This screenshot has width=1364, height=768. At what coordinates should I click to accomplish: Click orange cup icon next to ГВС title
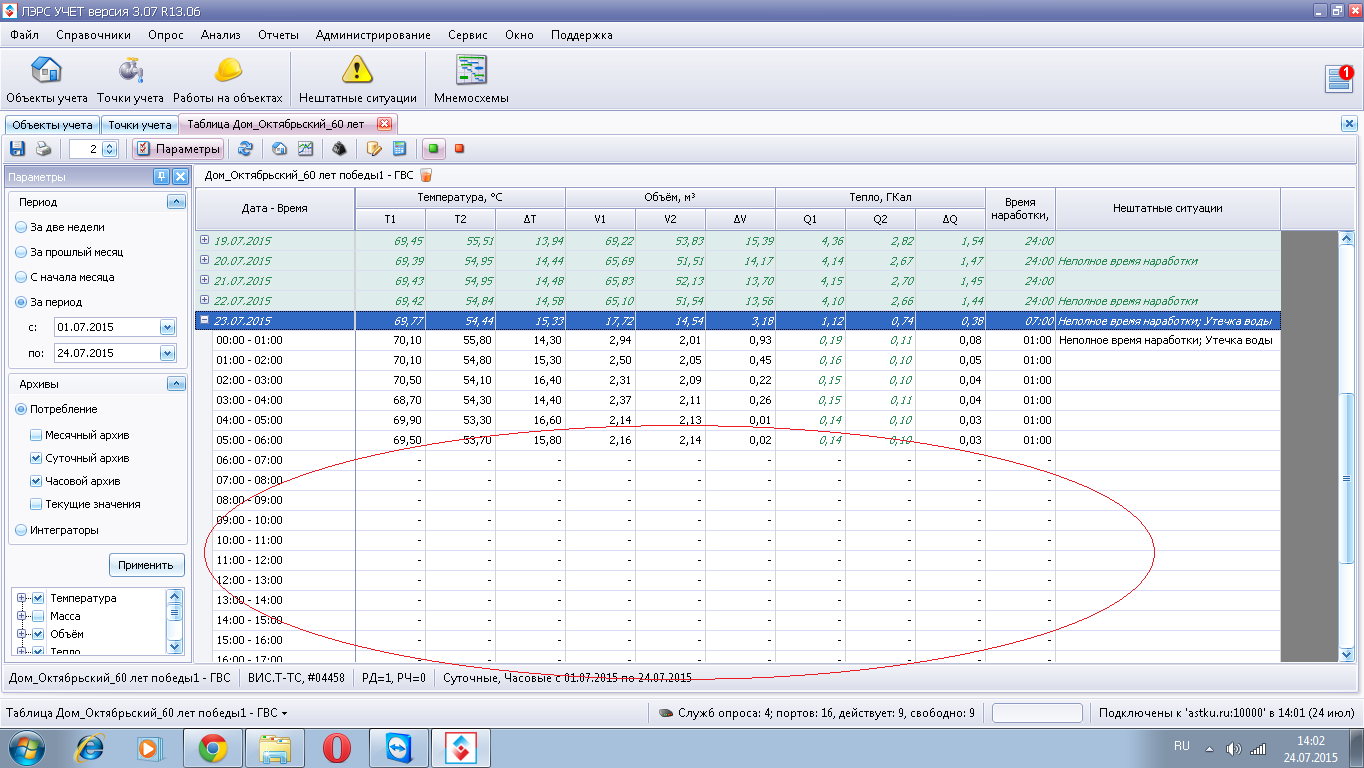point(427,175)
